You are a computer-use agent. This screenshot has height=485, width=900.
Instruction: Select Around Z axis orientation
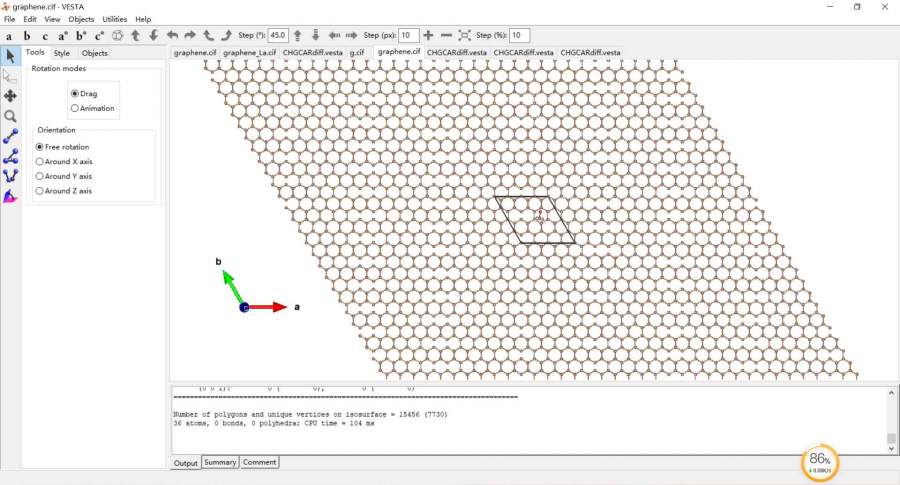pyautogui.click(x=40, y=190)
